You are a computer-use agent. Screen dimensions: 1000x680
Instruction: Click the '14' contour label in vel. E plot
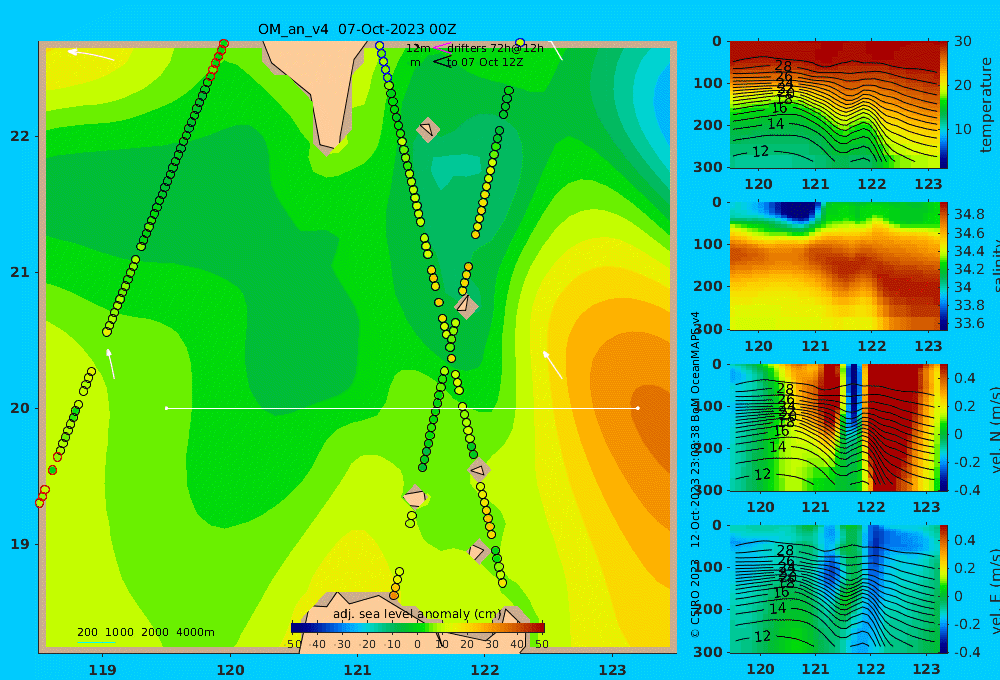[777, 609]
